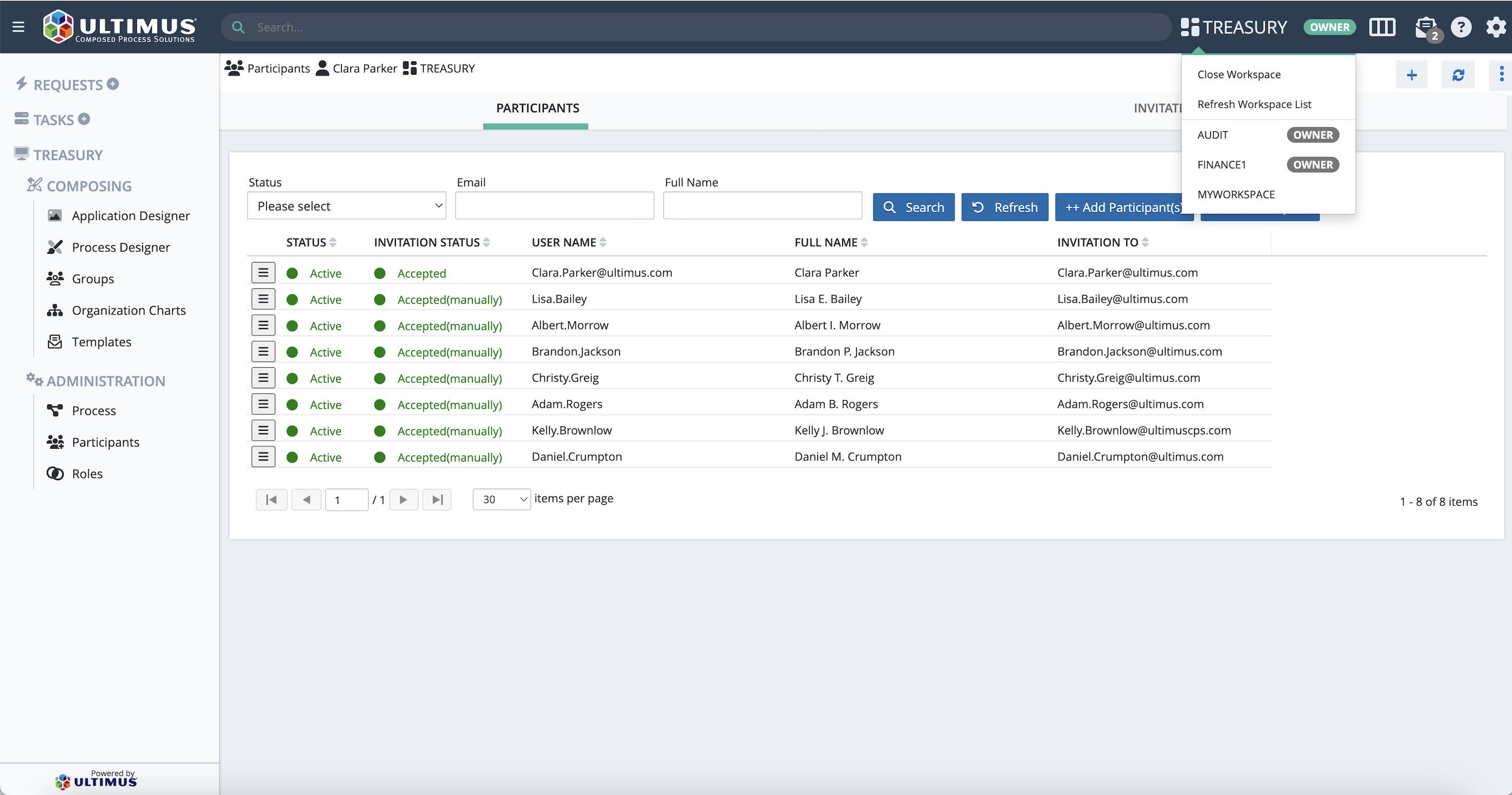Screen dimensions: 1512x795
Task: Click Participants breadcrumb at top
Action: [x=267, y=68]
